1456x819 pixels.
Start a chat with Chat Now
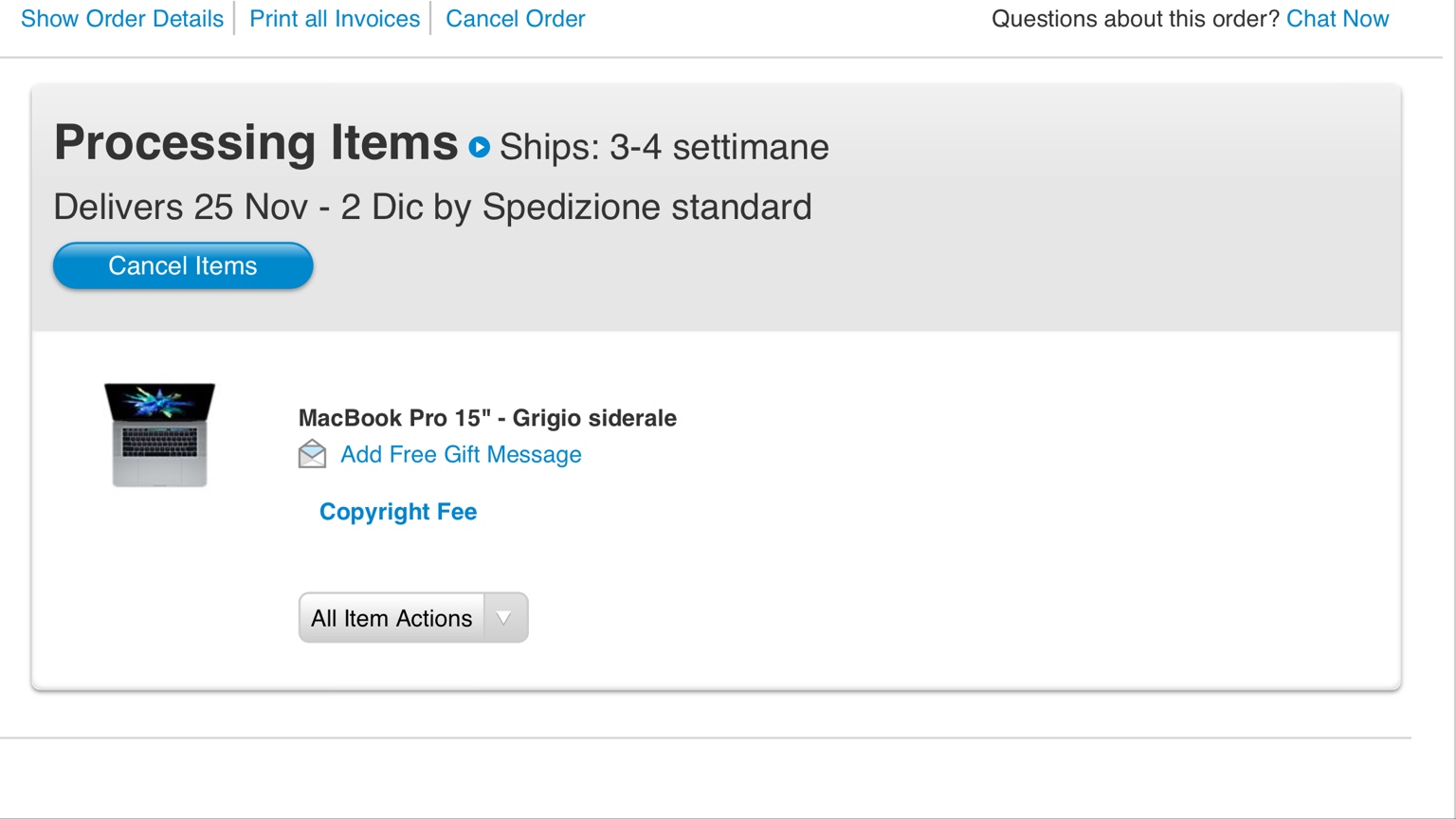click(x=1337, y=19)
